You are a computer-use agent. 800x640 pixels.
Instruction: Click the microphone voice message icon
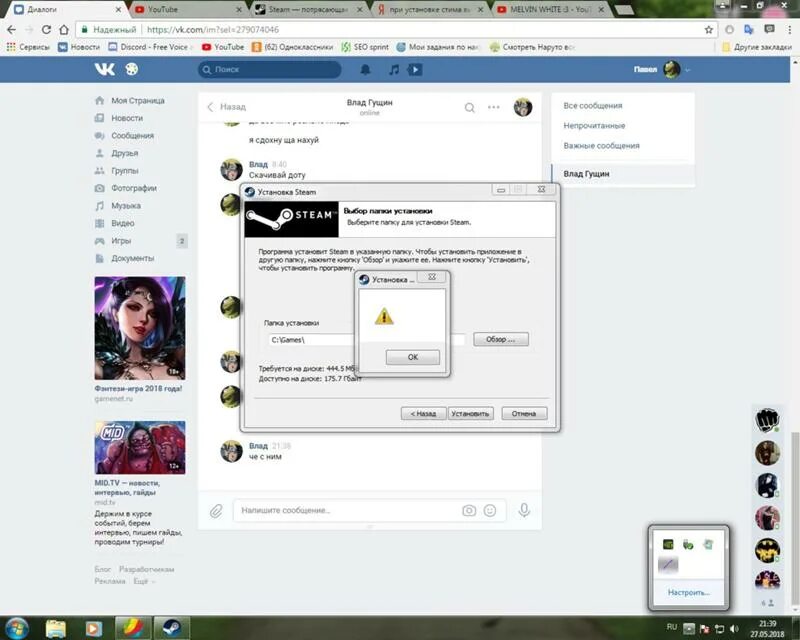(x=524, y=510)
